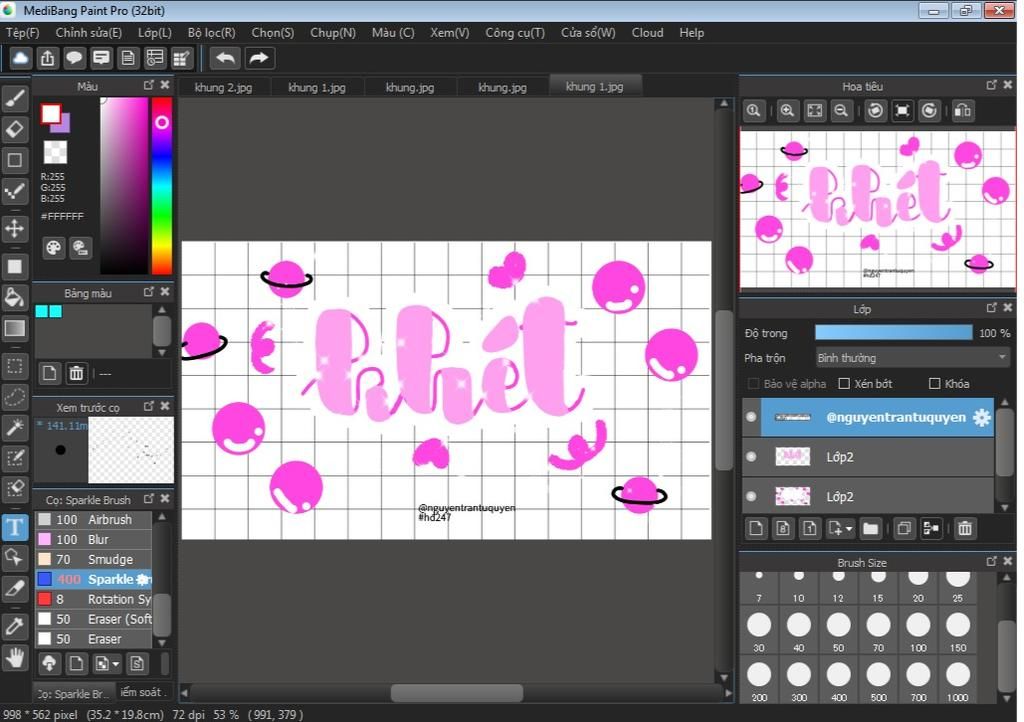Open the Pha trộn blend mode dropdown

[911, 358]
